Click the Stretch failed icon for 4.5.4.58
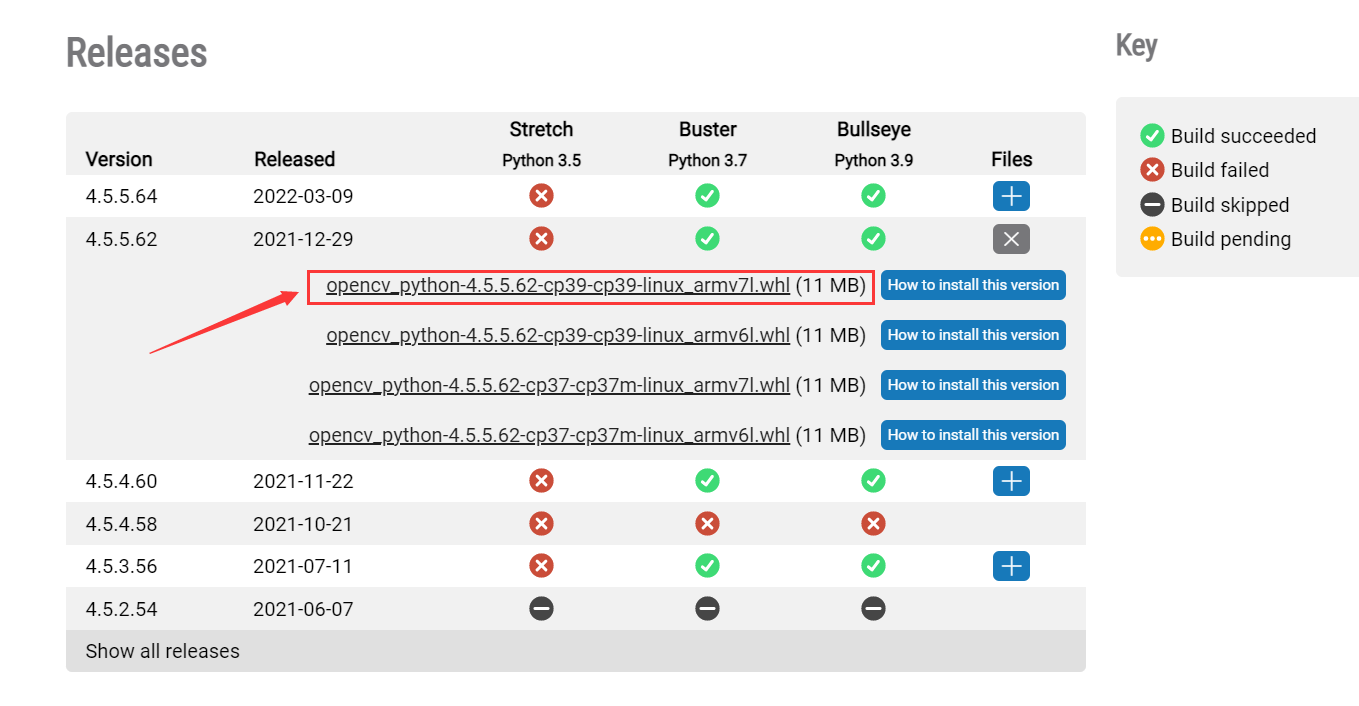This screenshot has width=1359, height=706. pyautogui.click(x=541, y=524)
